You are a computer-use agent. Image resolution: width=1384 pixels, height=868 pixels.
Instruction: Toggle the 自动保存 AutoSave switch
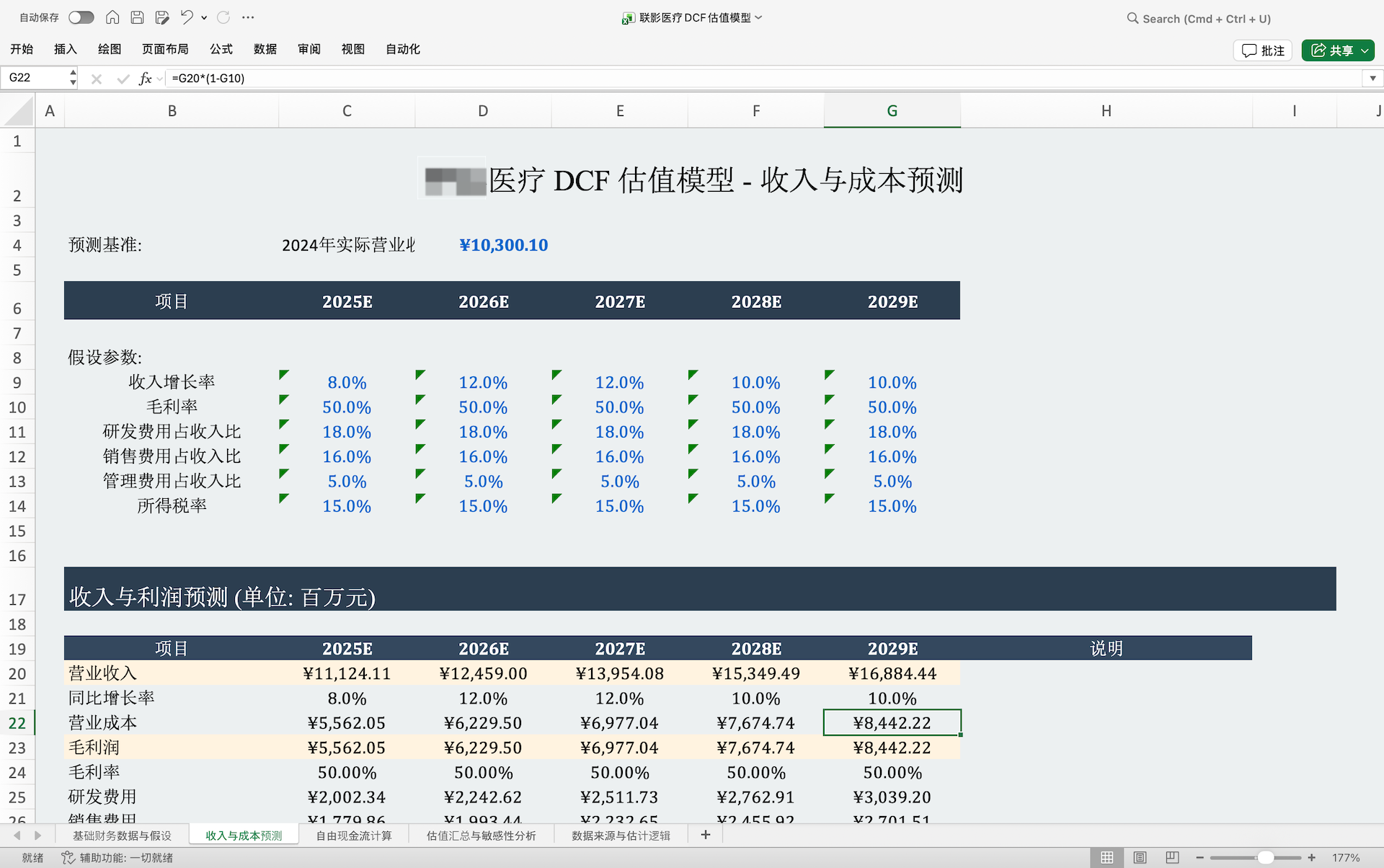pyautogui.click(x=81, y=17)
